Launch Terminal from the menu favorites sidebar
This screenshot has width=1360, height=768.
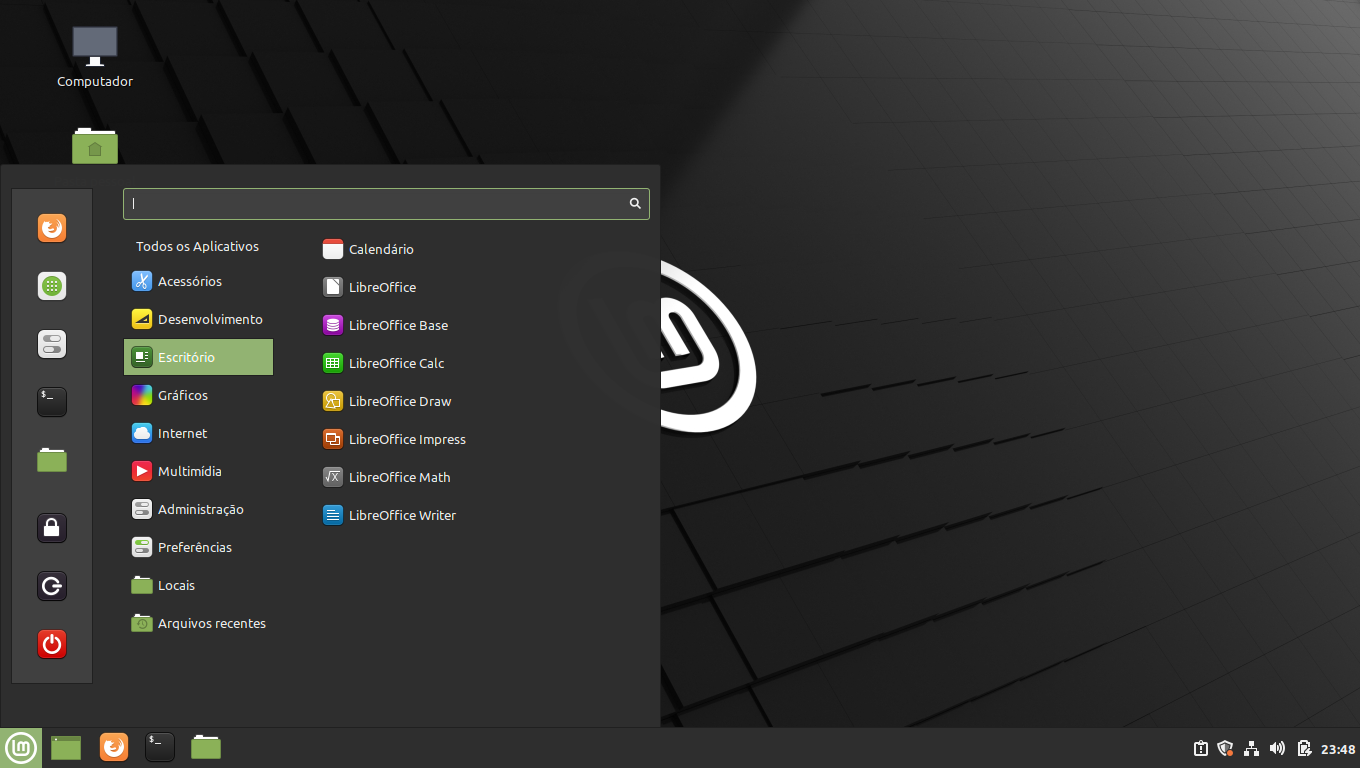click(x=52, y=402)
